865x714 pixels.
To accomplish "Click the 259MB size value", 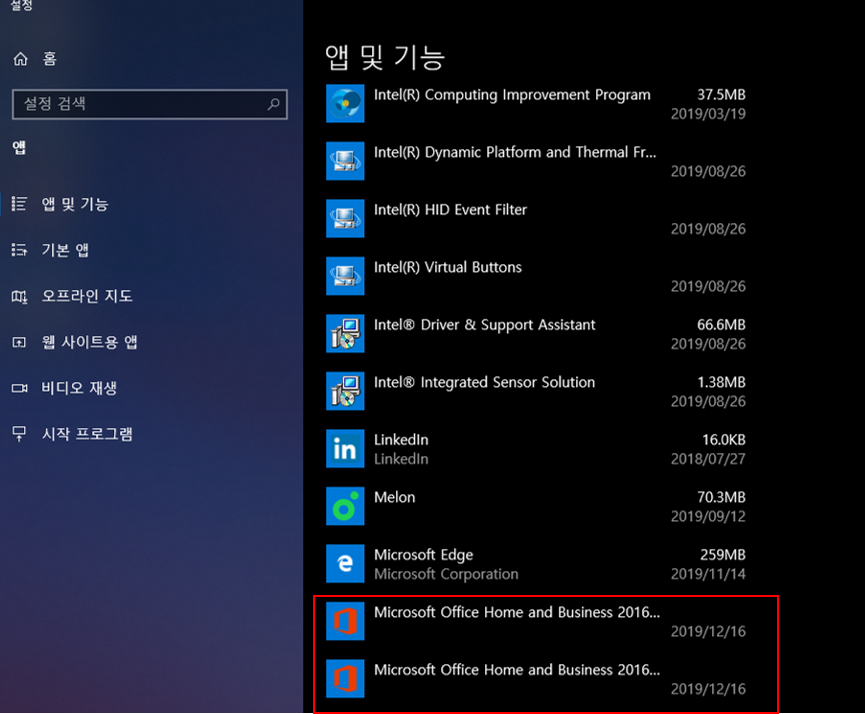I will 723,555.
